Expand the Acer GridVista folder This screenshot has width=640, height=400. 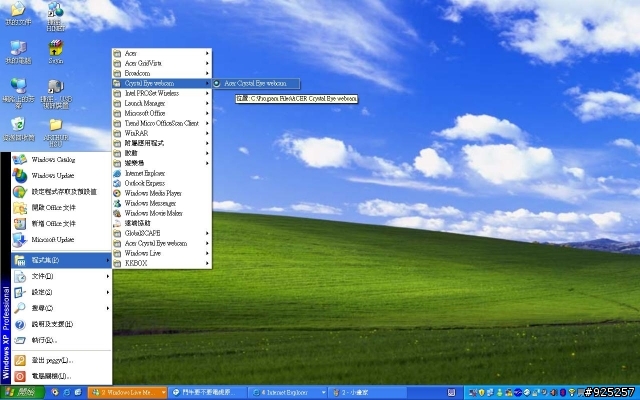pyautogui.click(x=162, y=63)
